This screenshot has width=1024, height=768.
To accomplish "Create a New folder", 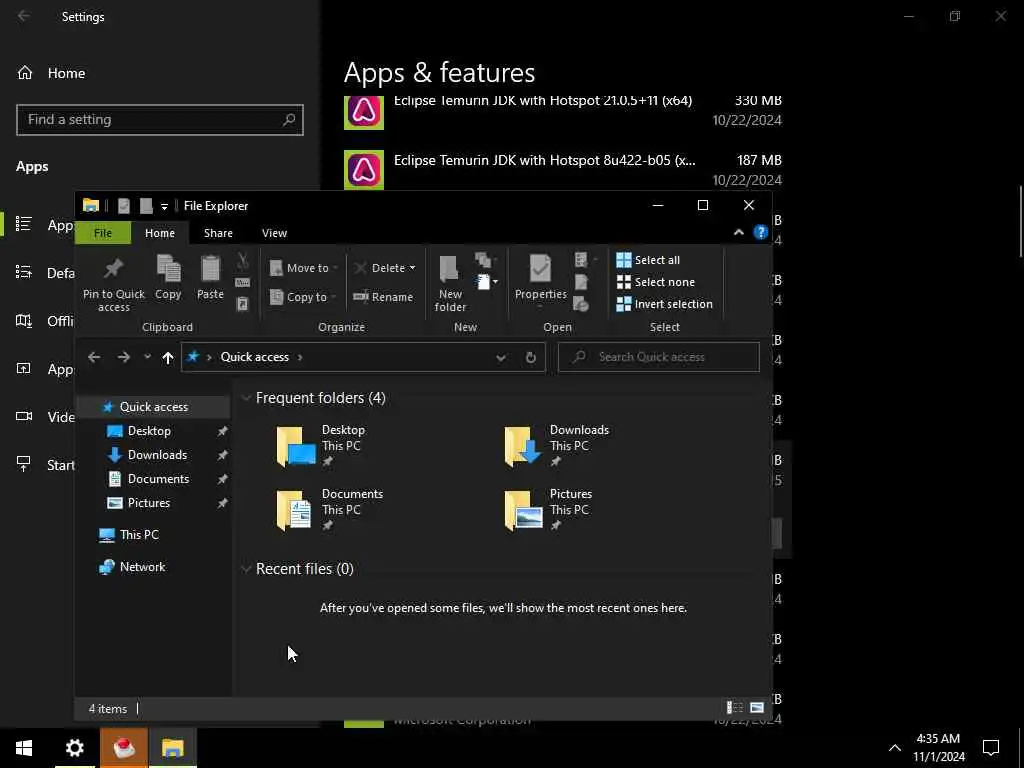I will pos(450,284).
